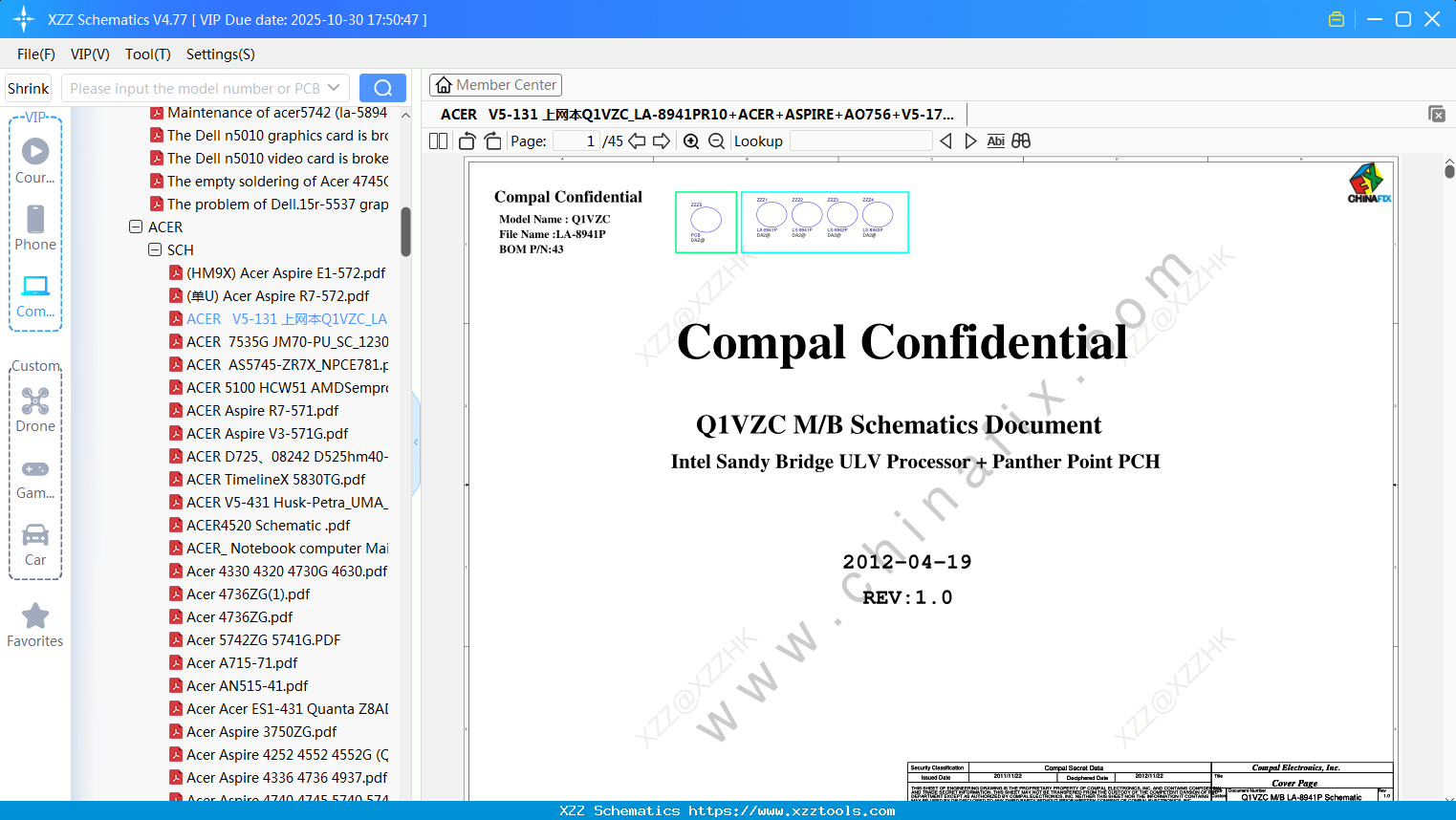This screenshot has width=1456, height=820.
Task: Click the page number field
Action: click(576, 141)
